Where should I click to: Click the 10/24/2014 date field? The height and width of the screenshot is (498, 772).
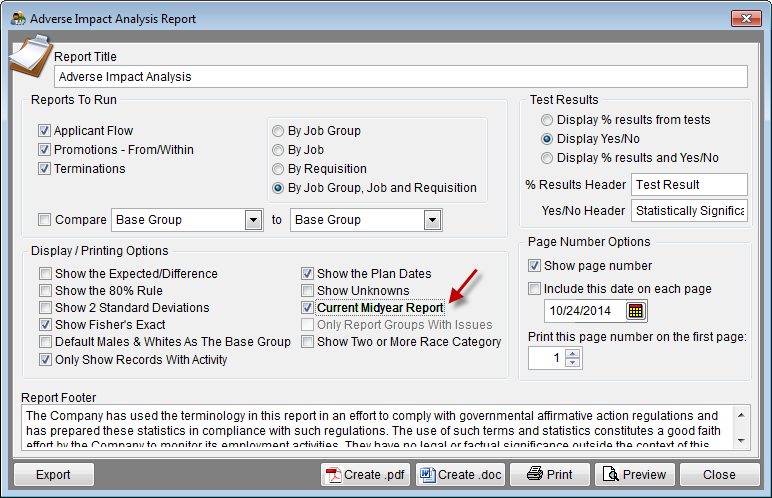click(x=585, y=311)
